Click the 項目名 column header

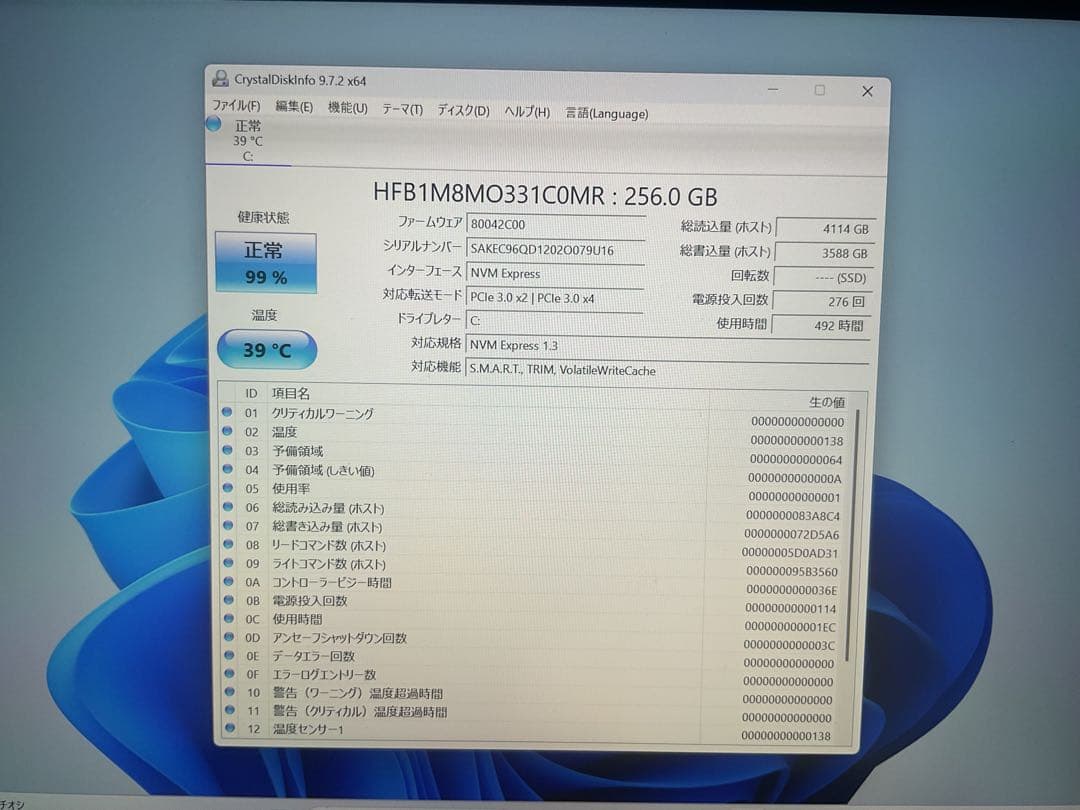click(291, 394)
